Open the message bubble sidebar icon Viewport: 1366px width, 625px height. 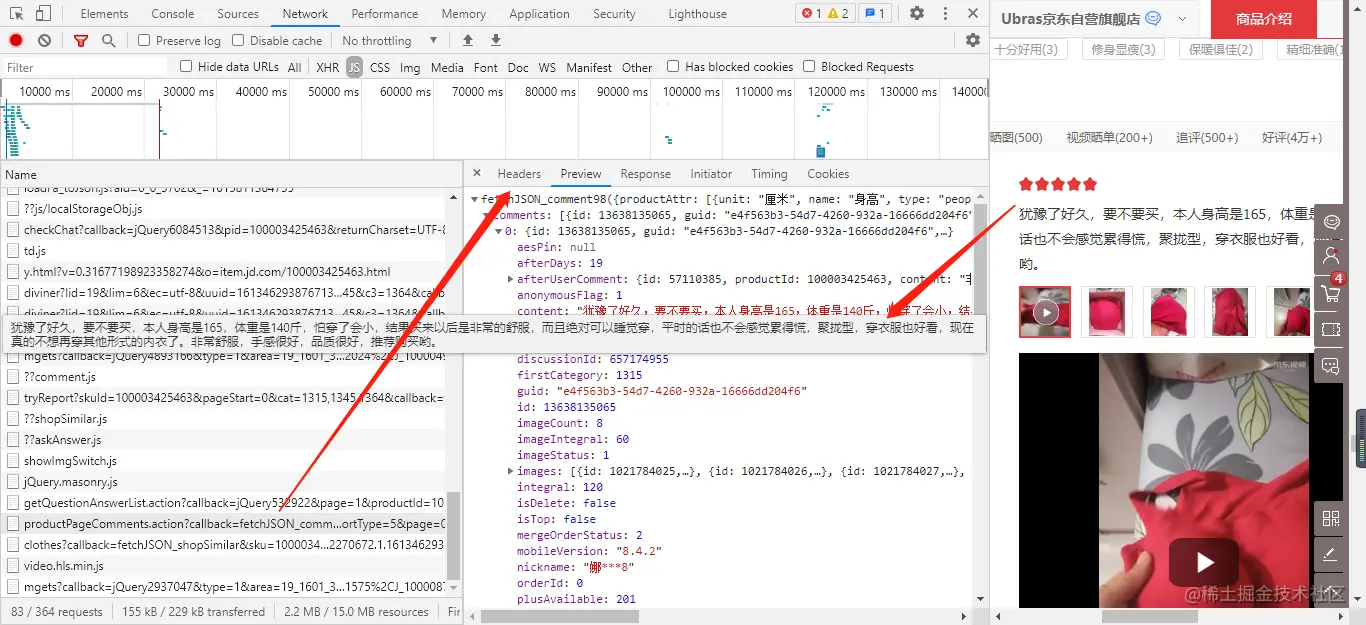[x=1330, y=365]
